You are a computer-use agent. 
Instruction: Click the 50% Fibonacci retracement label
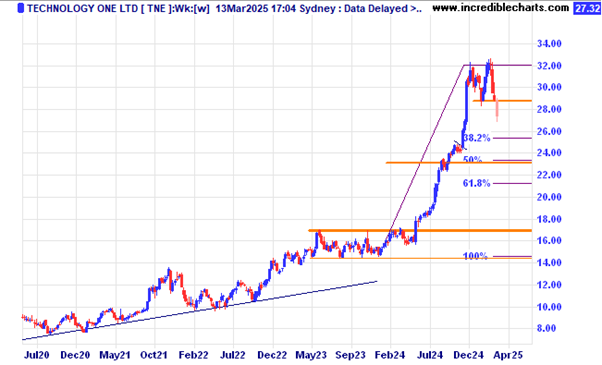(473, 159)
